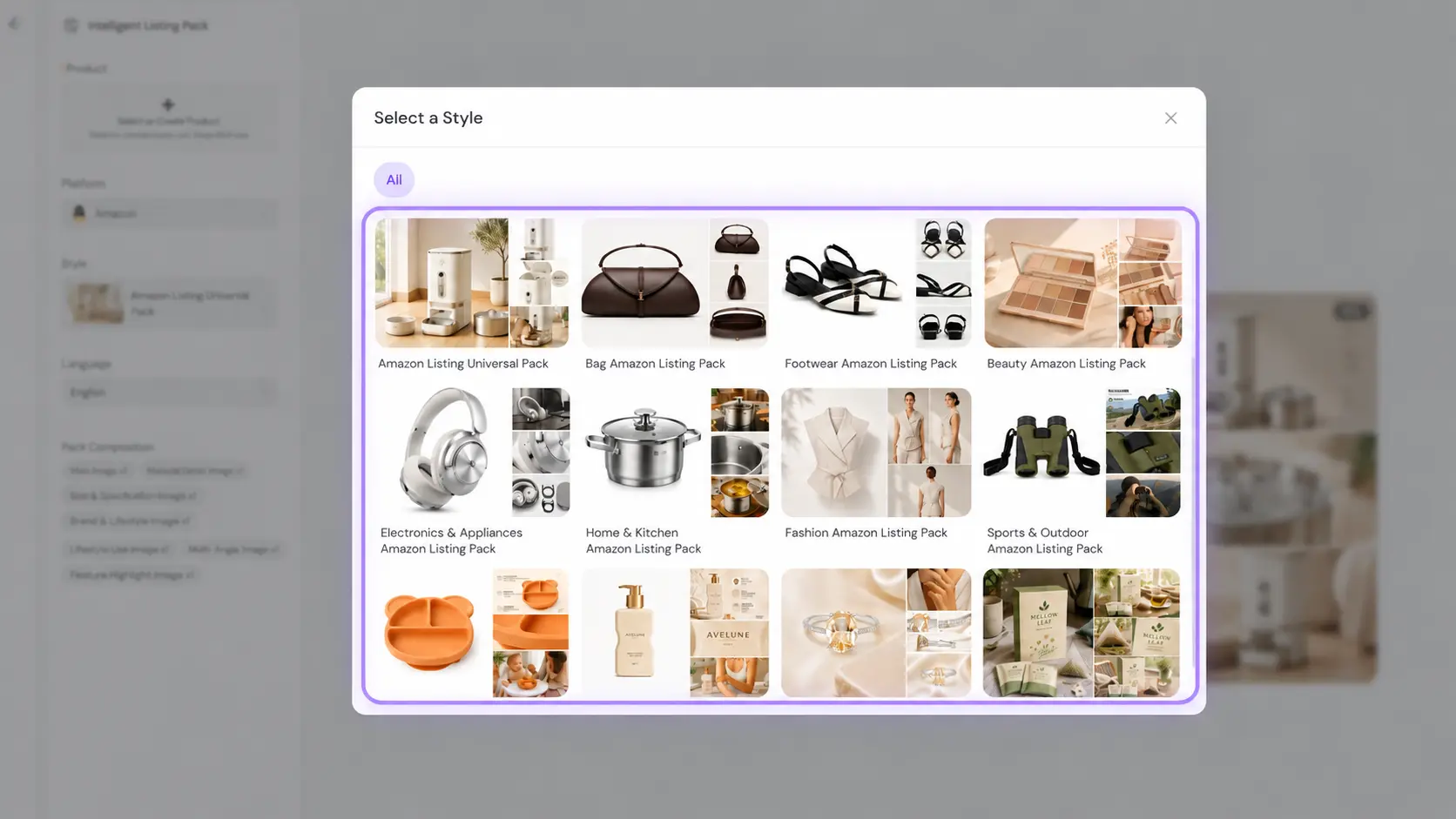Open the Platform Amazon dropdown
This screenshot has height=819, width=1456.
point(169,213)
